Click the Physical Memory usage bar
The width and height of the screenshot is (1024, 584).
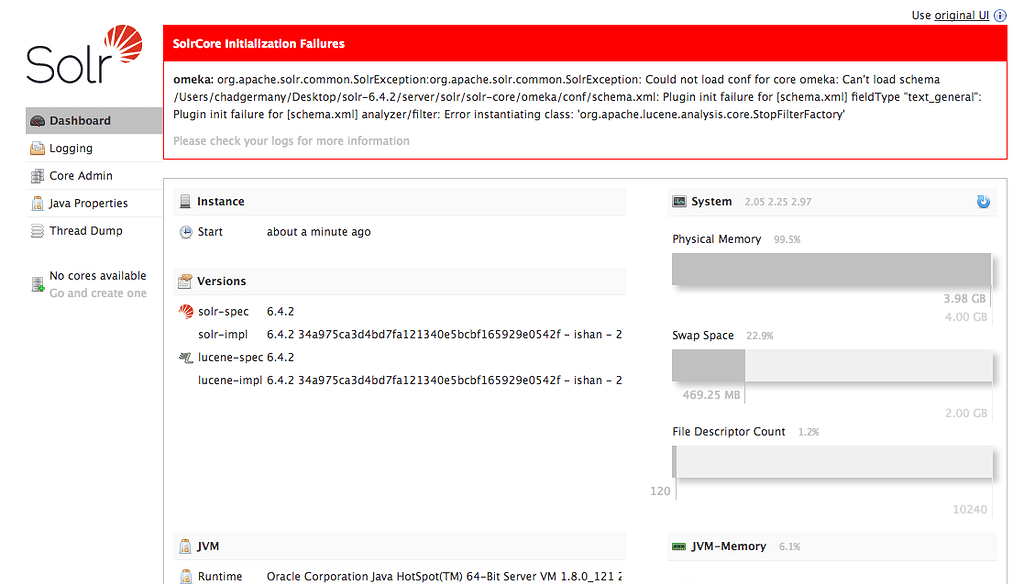(830, 268)
